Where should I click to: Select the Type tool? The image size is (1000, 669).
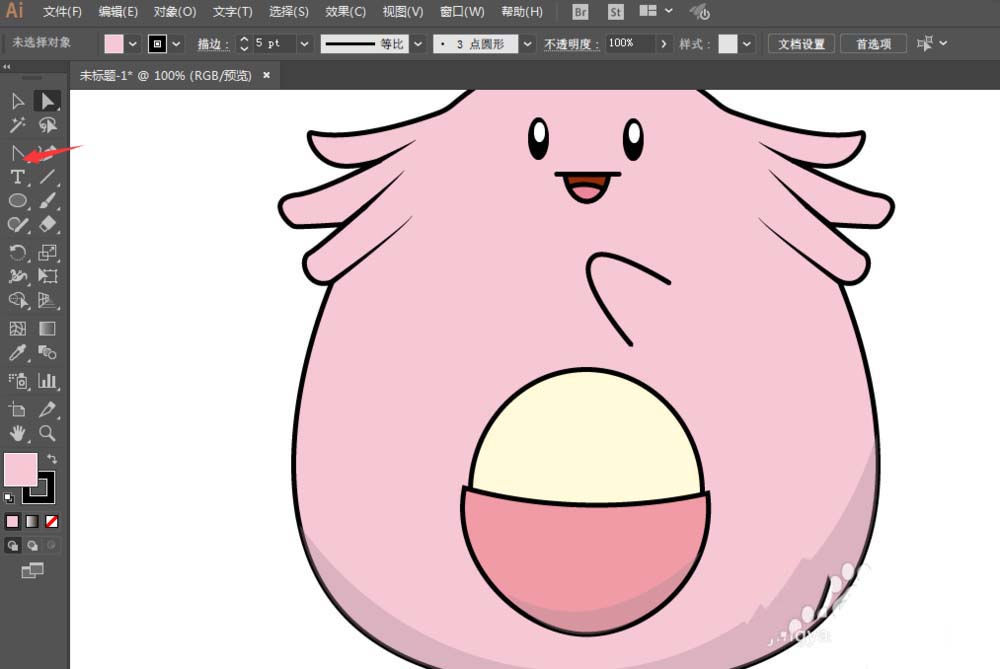(17, 177)
